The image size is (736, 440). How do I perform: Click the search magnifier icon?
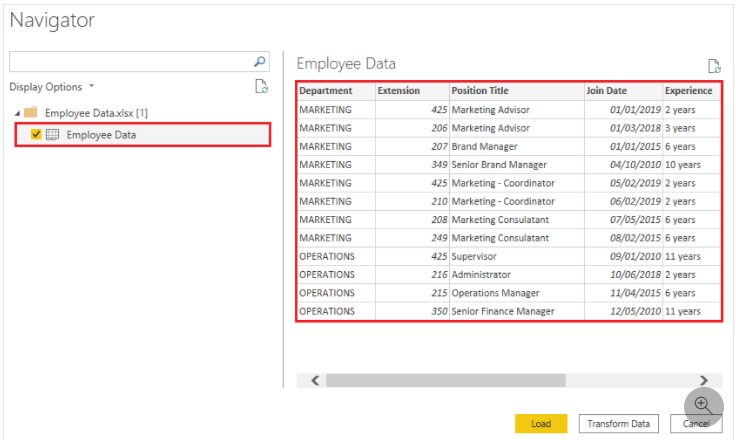(x=260, y=62)
